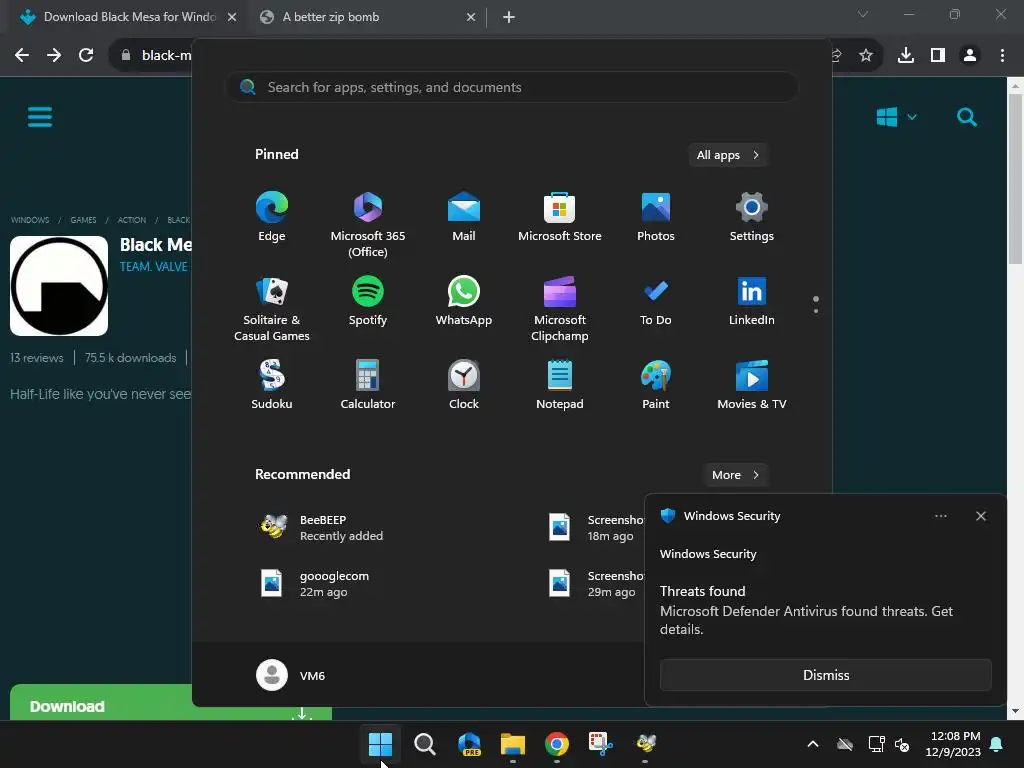The image size is (1024, 768).
Task: Open the Chrome tab search chevron
Action: [863, 14]
